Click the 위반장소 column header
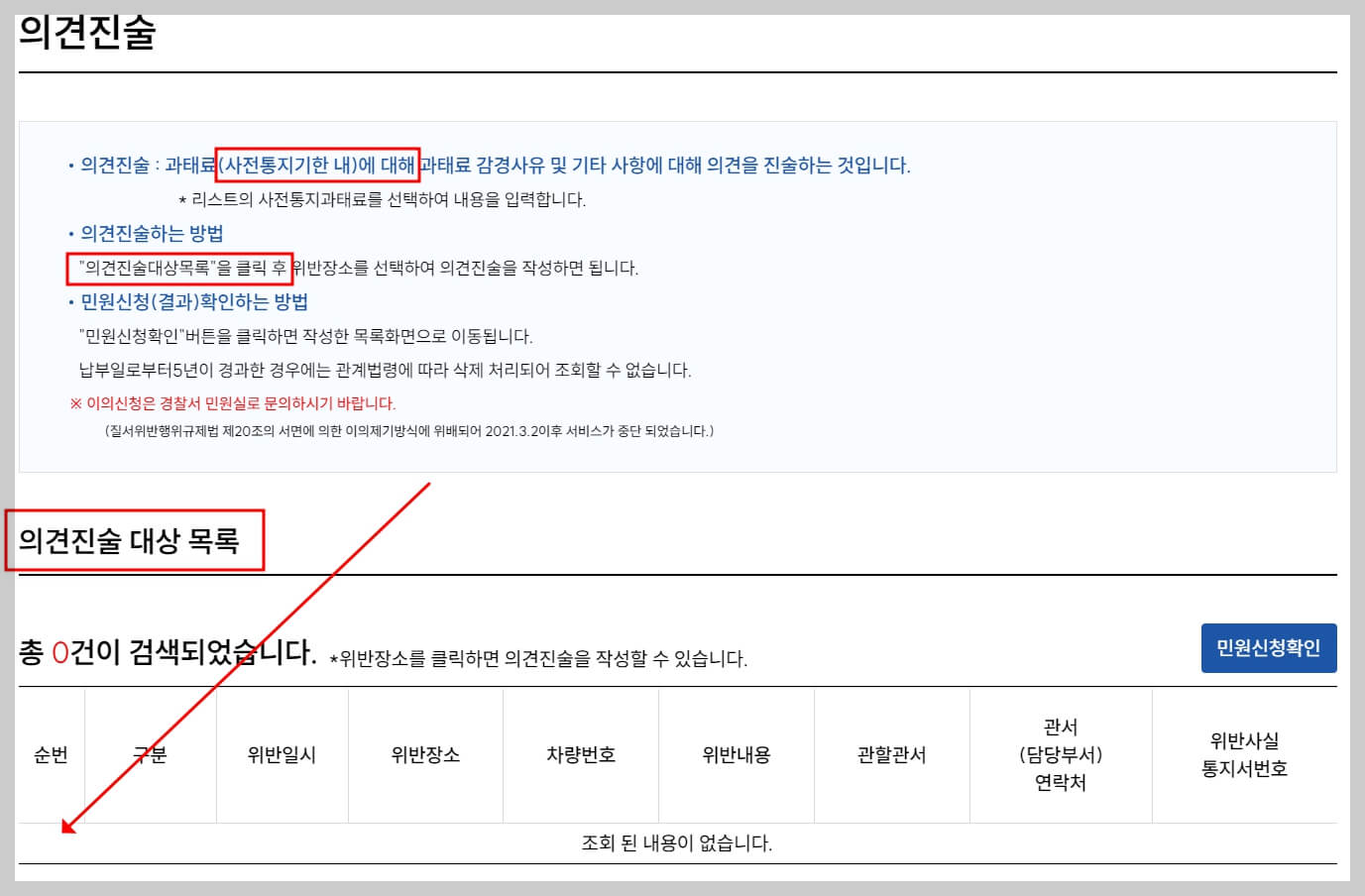This screenshot has height=896, width=1365. click(426, 754)
